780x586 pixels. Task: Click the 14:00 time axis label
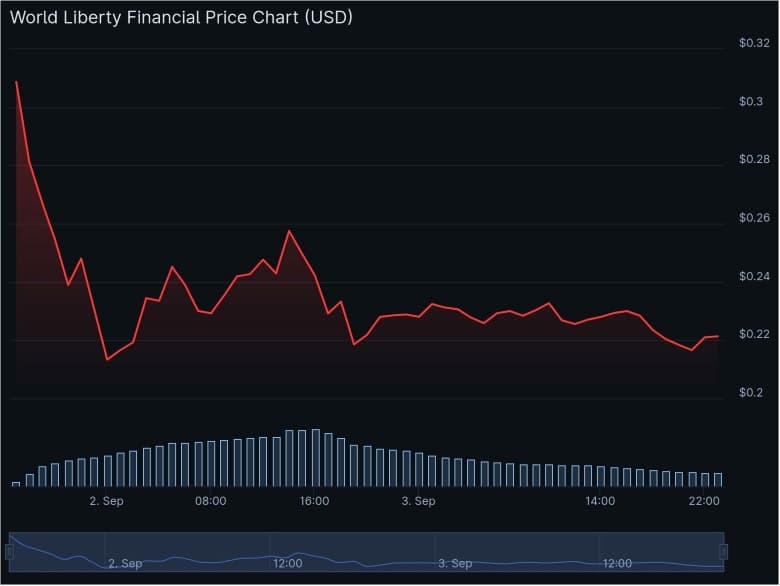[x=600, y=501]
